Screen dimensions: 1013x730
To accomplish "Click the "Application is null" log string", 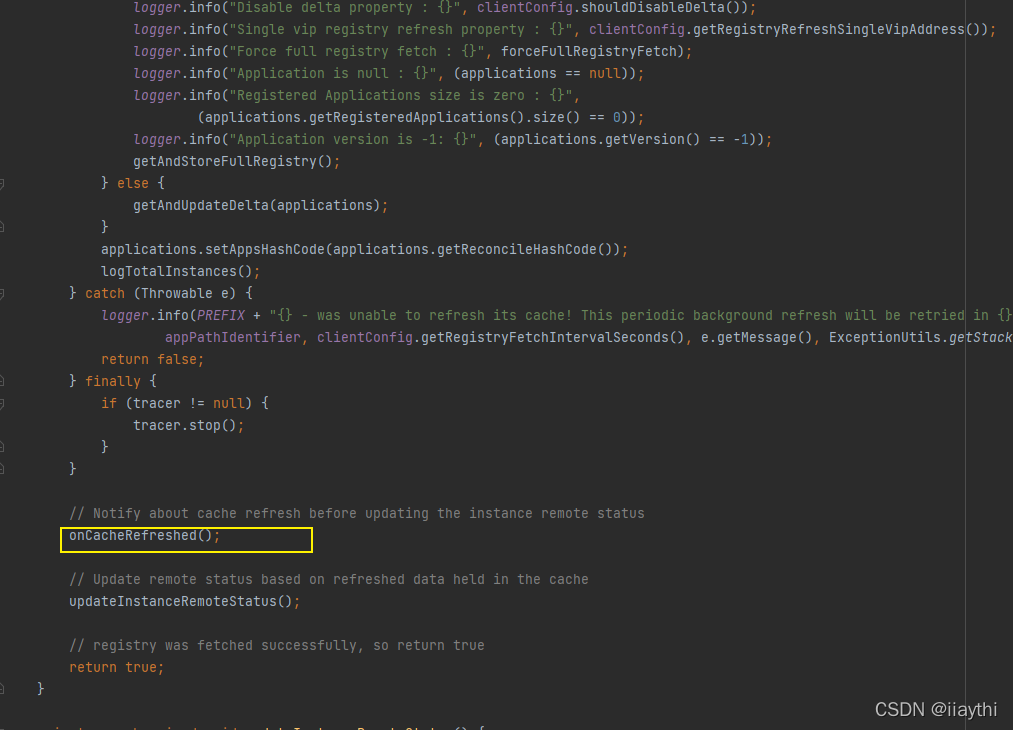I will pos(333,74).
